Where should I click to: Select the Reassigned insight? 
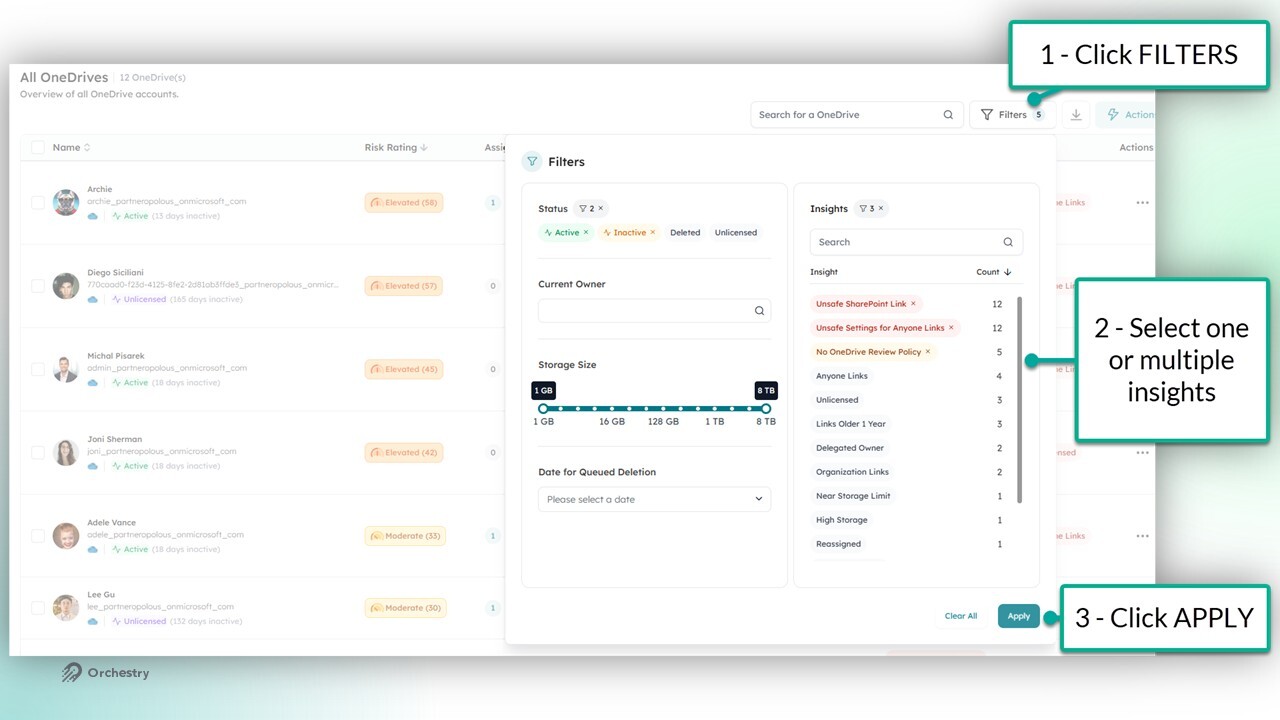click(838, 544)
